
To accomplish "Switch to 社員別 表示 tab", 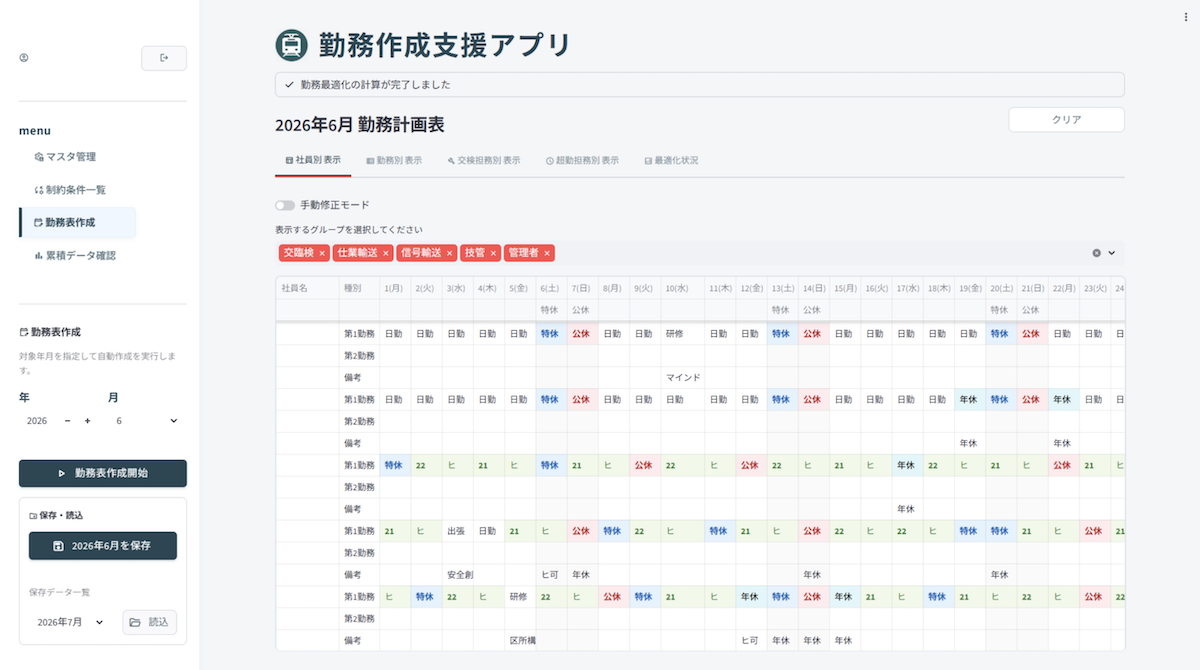I will [x=313, y=160].
